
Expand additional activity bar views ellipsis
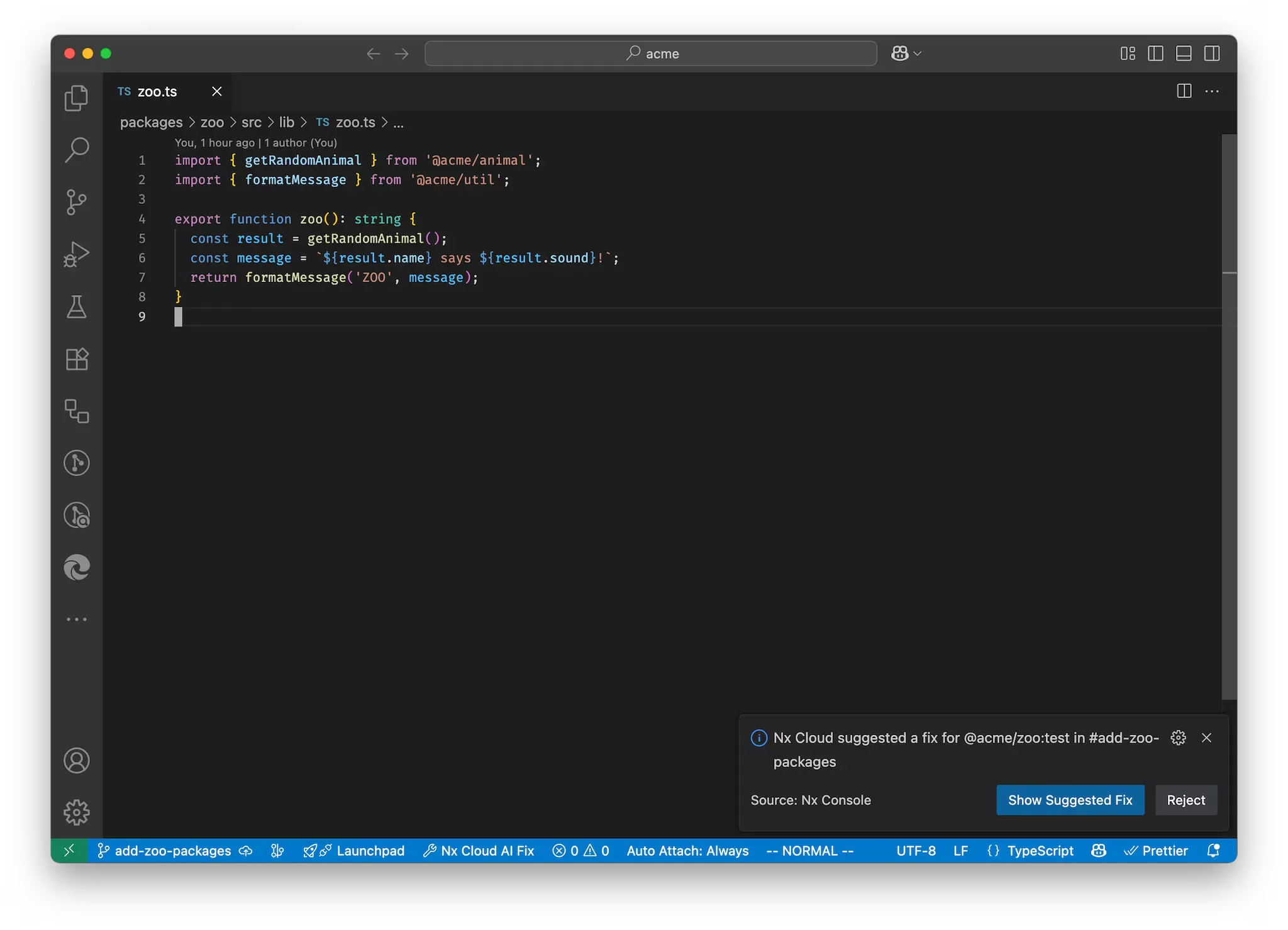pos(77,619)
